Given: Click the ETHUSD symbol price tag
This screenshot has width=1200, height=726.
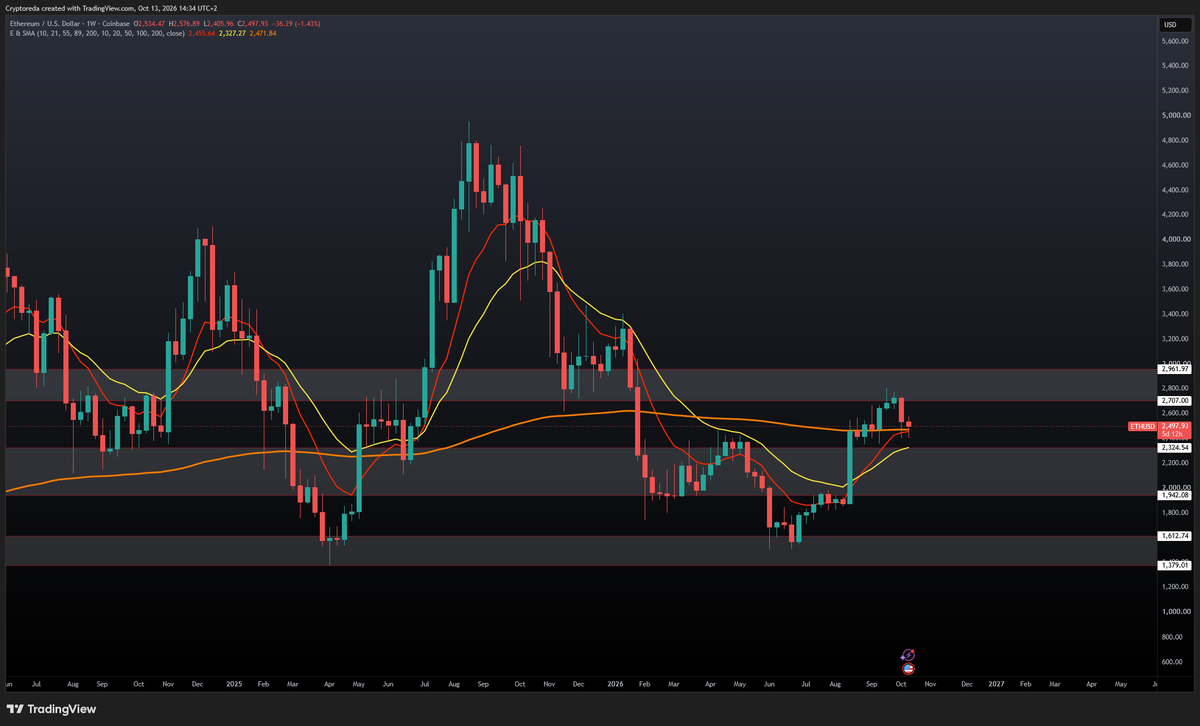Looking at the screenshot, I should point(1142,426).
